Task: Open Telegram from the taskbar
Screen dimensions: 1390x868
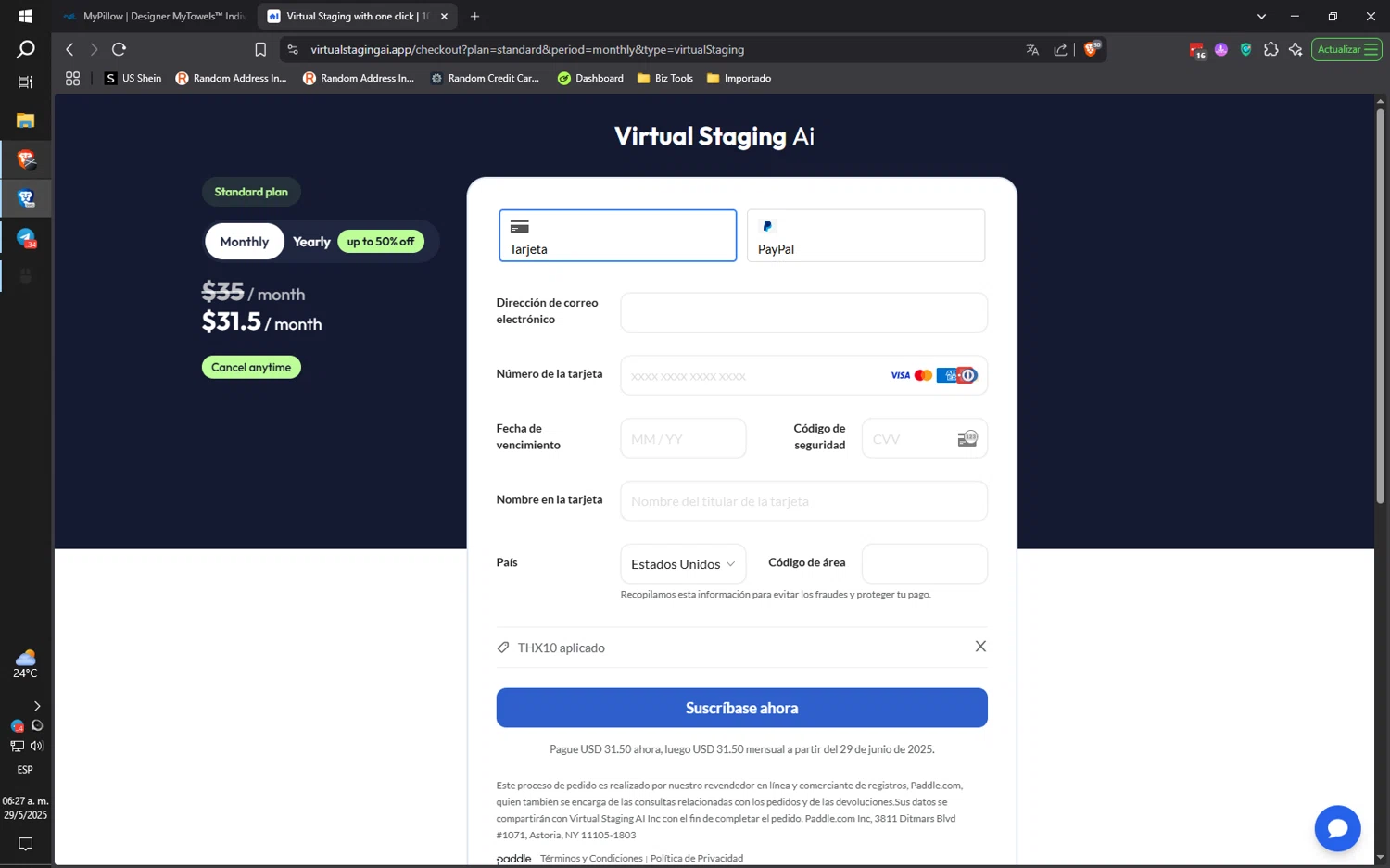Action: click(x=26, y=238)
